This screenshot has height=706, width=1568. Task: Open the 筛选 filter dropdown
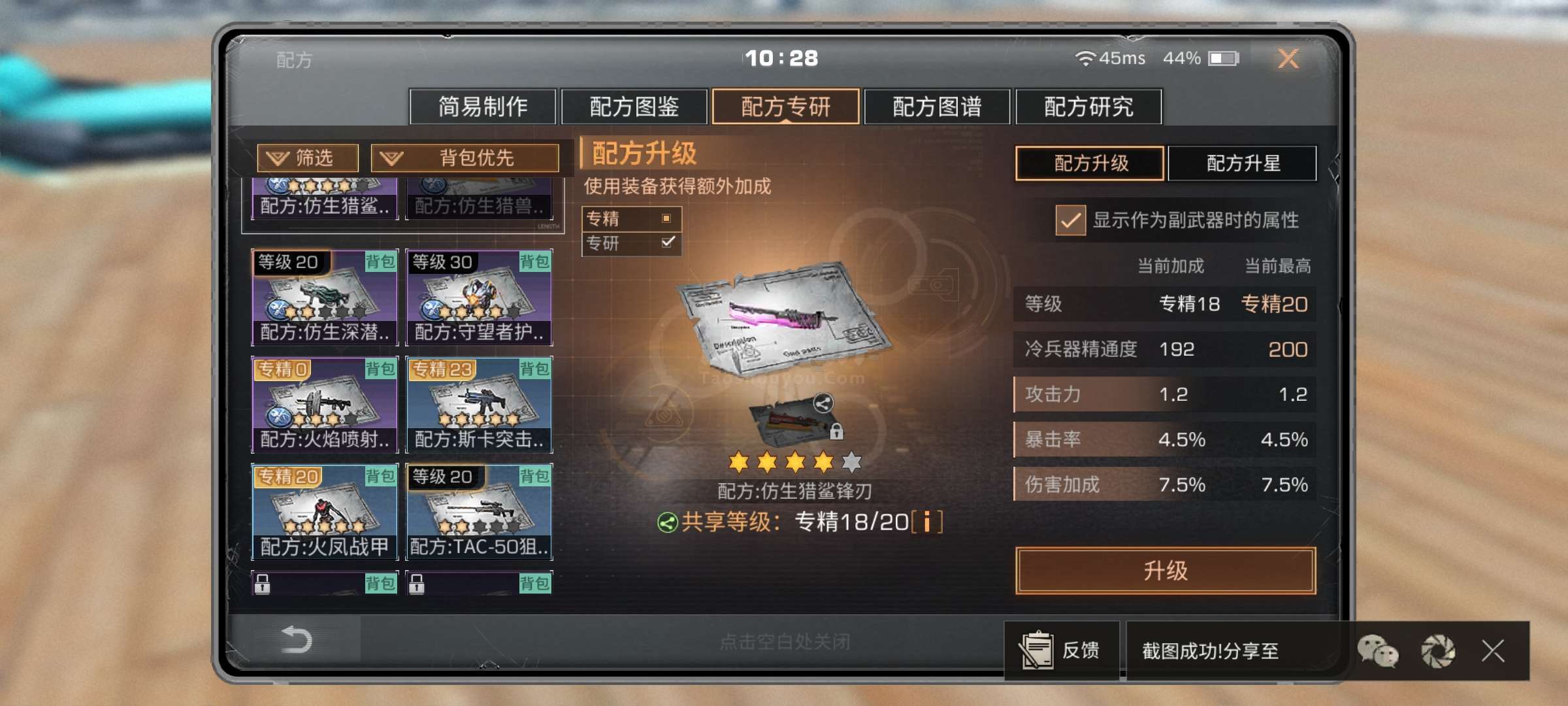[x=308, y=158]
